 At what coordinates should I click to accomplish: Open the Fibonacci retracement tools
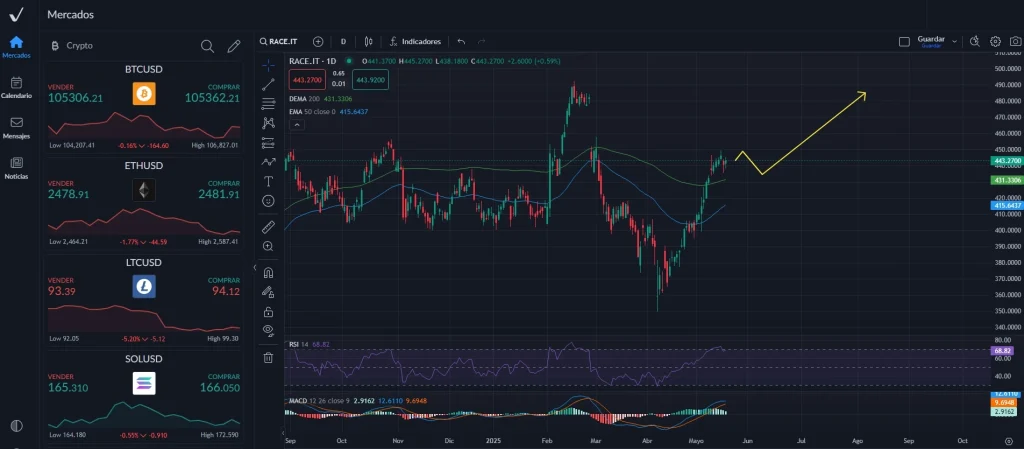[268, 104]
